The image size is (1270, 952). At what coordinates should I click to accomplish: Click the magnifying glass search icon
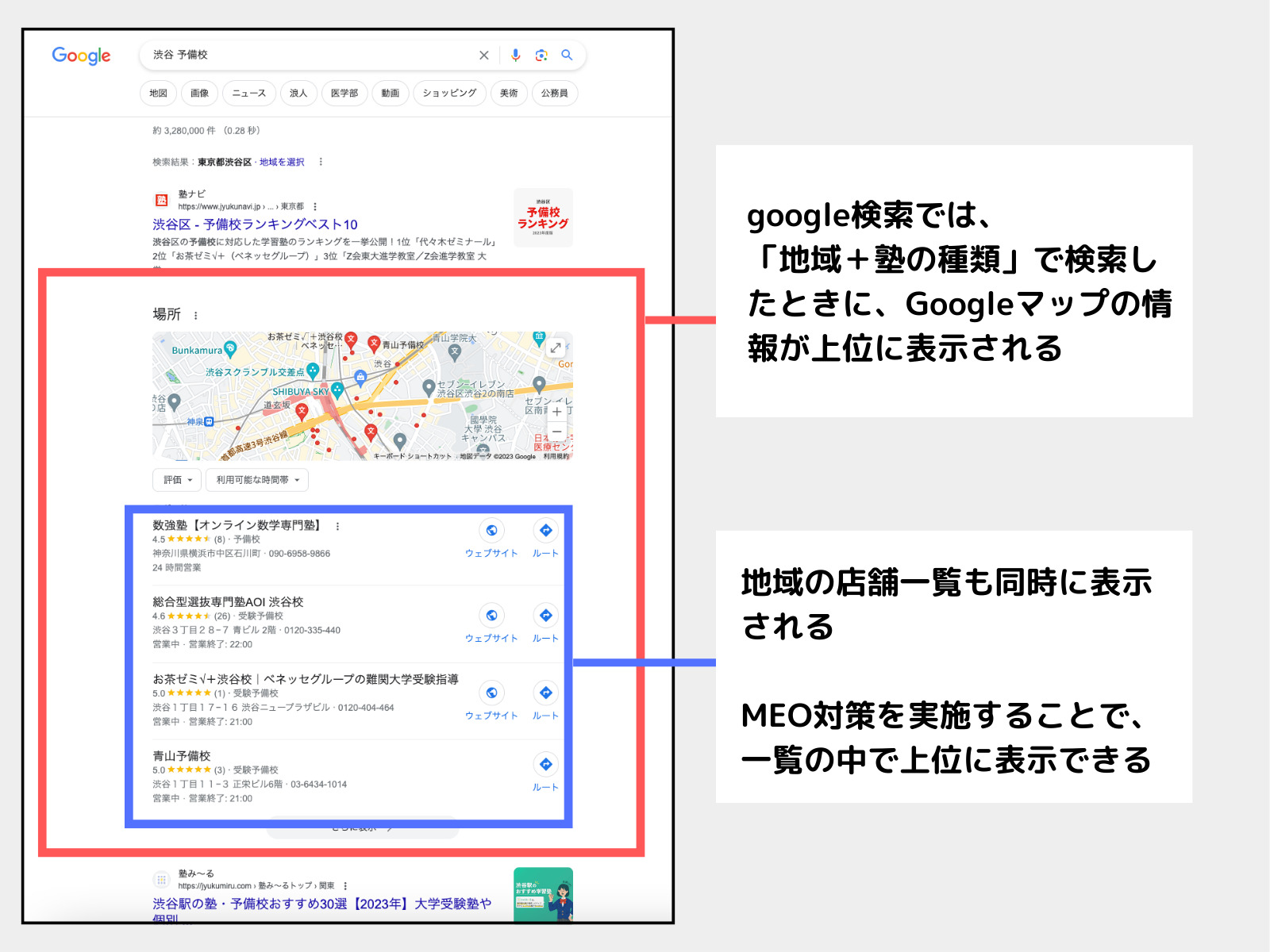566,56
